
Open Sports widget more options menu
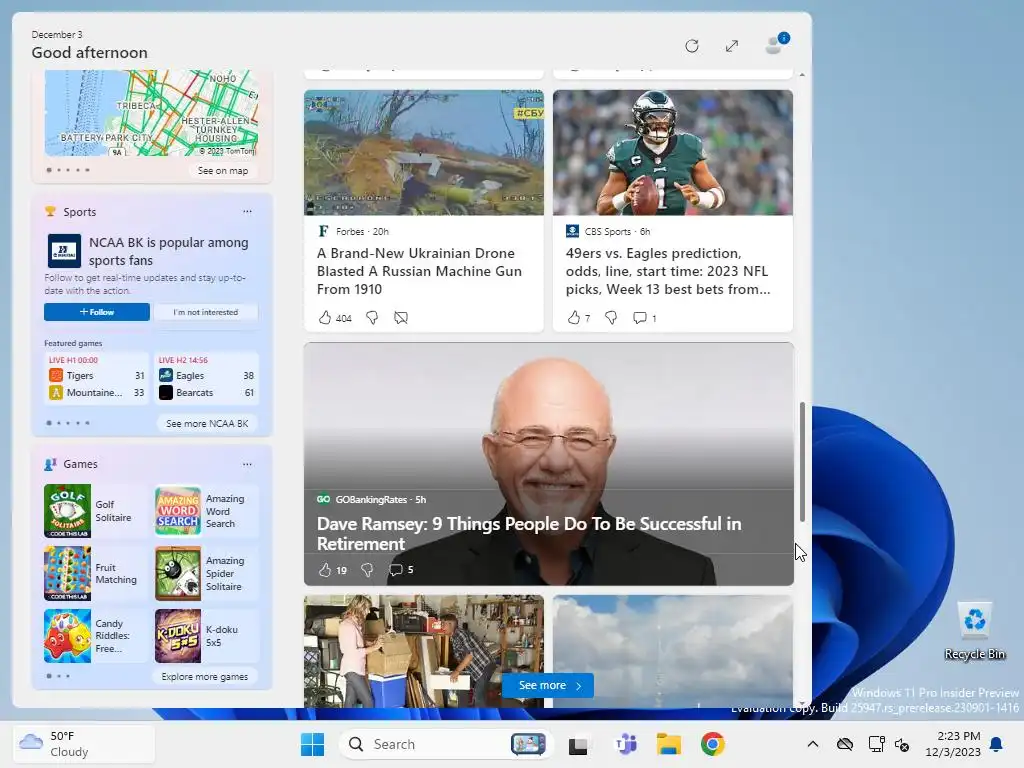pyautogui.click(x=248, y=212)
